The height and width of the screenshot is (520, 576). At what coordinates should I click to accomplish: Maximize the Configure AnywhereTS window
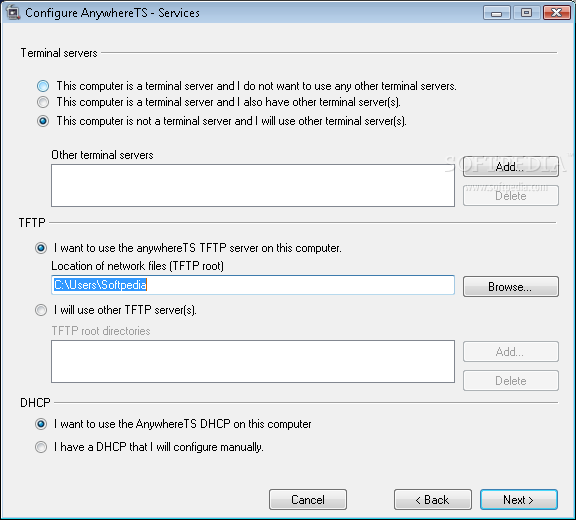pos(526,13)
